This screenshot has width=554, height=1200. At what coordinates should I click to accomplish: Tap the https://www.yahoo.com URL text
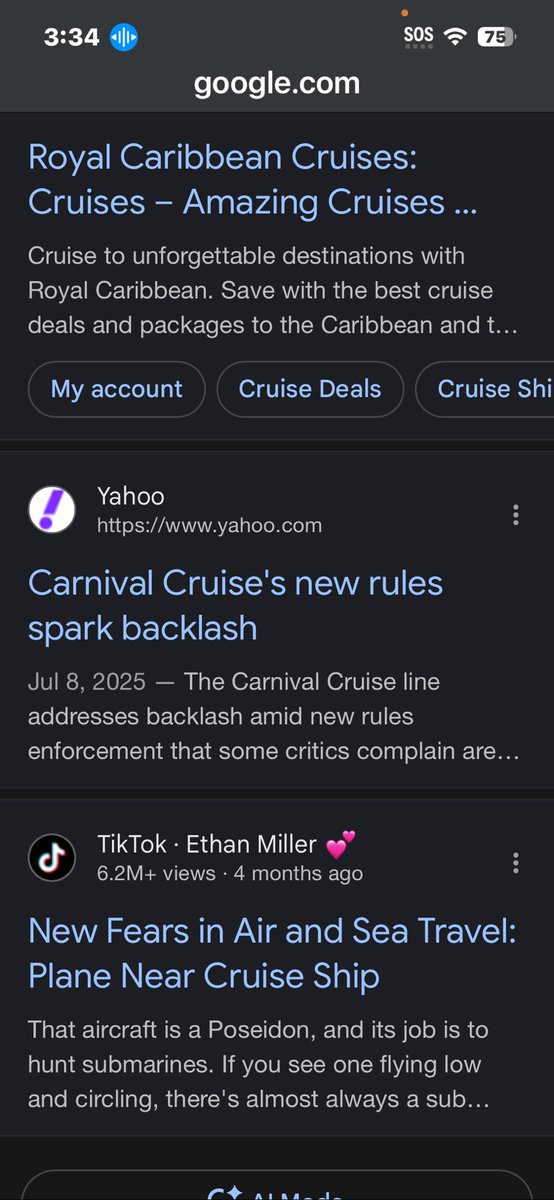(x=209, y=525)
